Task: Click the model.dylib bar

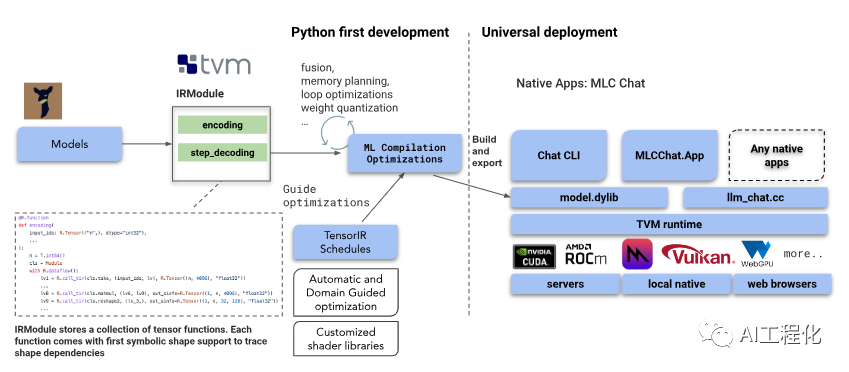Action: 589,198
